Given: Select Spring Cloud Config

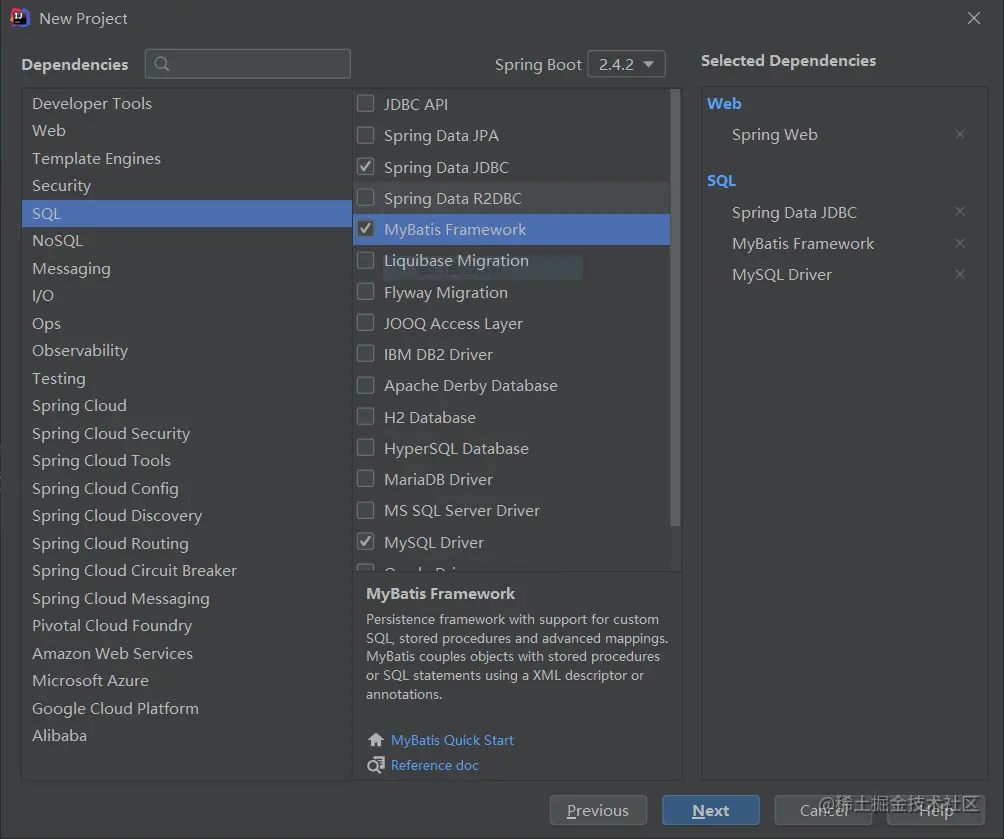Looking at the screenshot, I should pyautogui.click(x=186, y=489).
